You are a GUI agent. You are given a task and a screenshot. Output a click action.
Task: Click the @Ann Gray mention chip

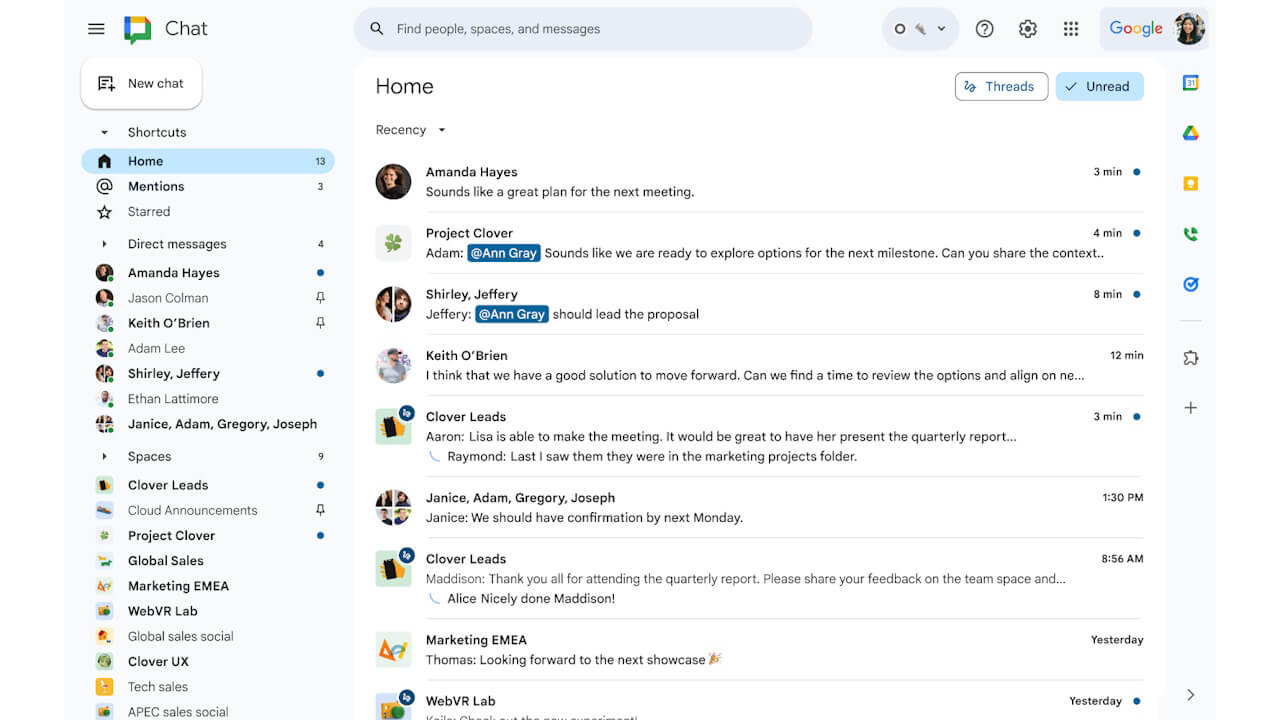[x=503, y=252]
